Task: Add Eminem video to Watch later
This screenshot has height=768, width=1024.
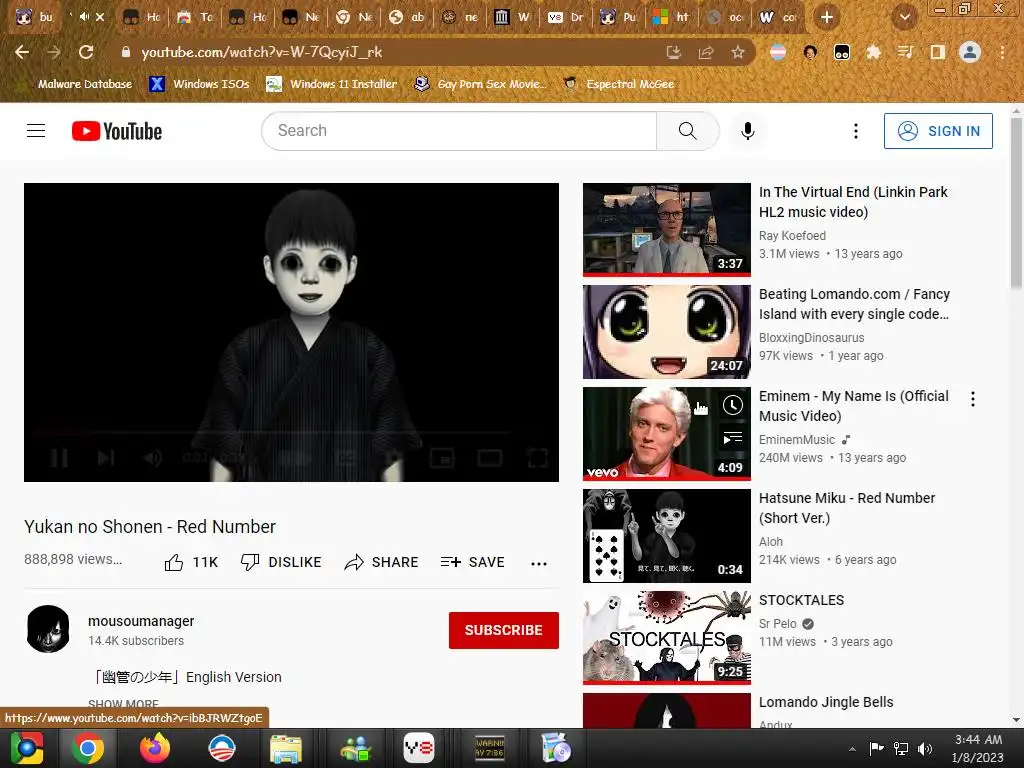Action: (x=733, y=405)
